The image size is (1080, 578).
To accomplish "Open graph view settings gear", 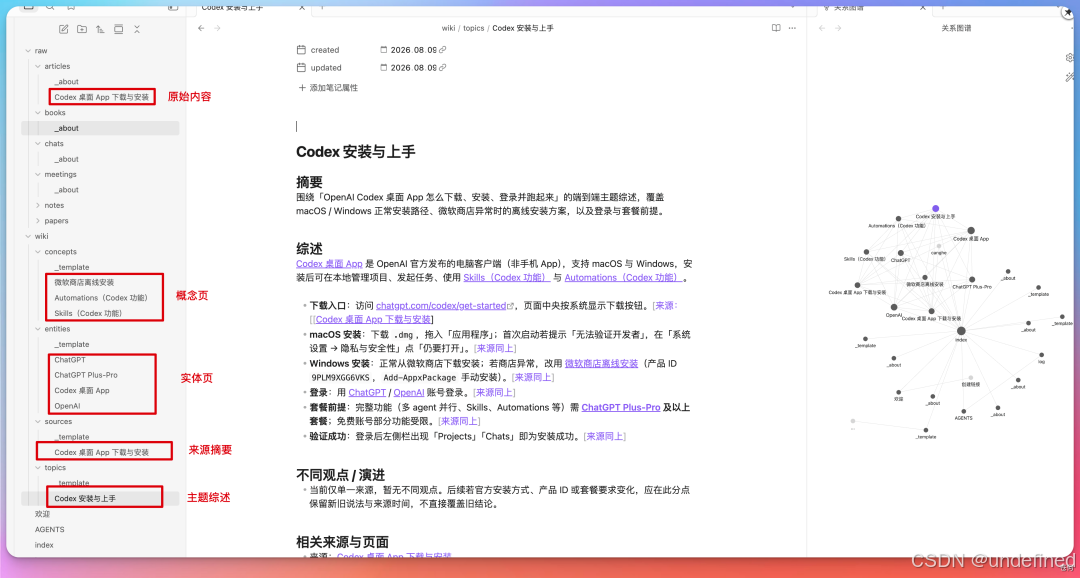I will (x=1070, y=57).
